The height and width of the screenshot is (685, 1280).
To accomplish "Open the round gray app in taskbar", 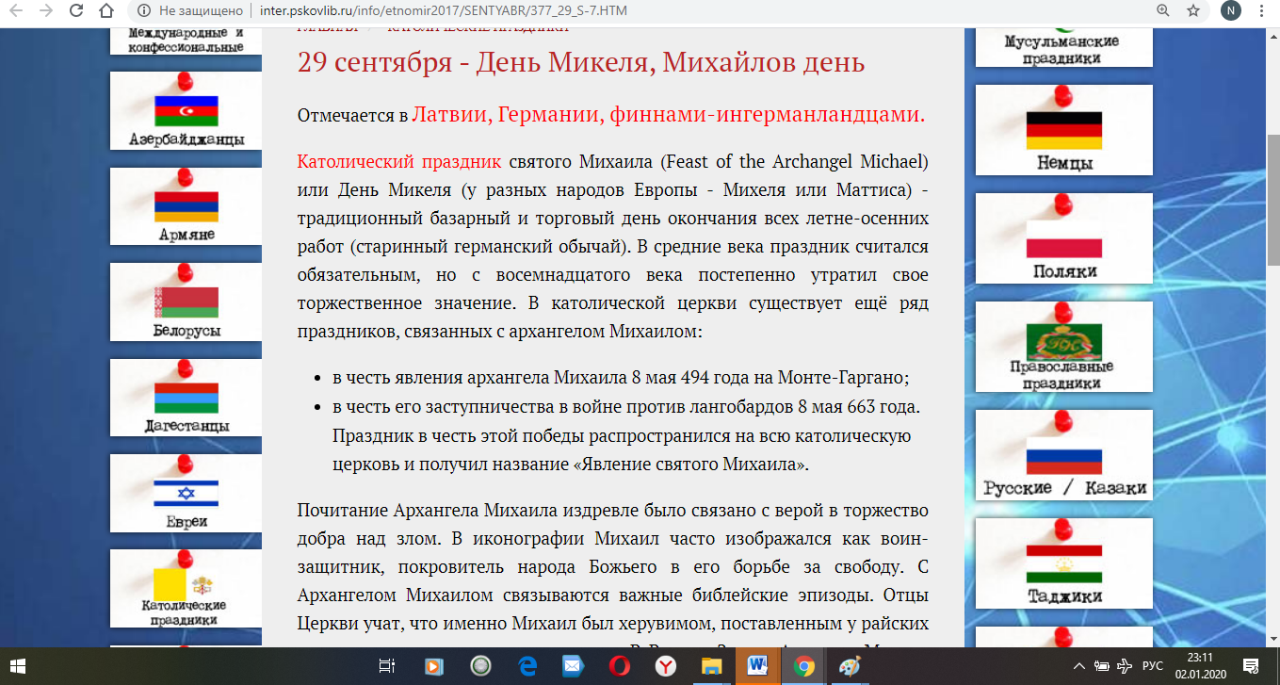I will [481, 666].
